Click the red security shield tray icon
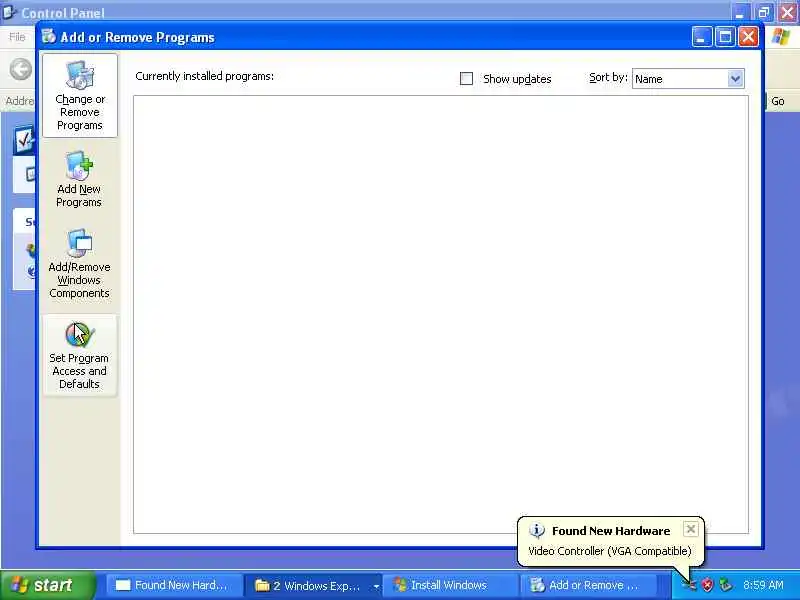 (707, 585)
